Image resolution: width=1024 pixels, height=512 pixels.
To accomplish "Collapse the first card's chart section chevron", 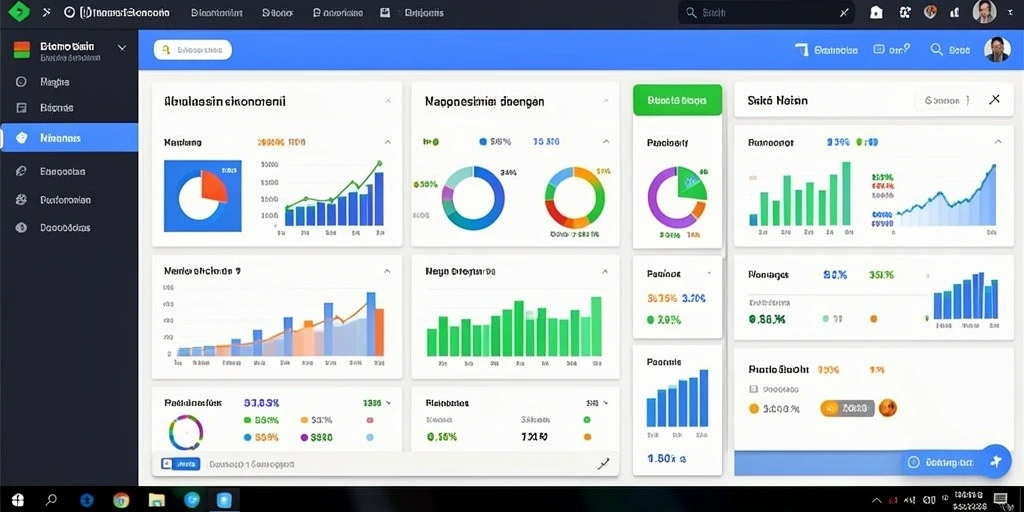I will click(387, 142).
